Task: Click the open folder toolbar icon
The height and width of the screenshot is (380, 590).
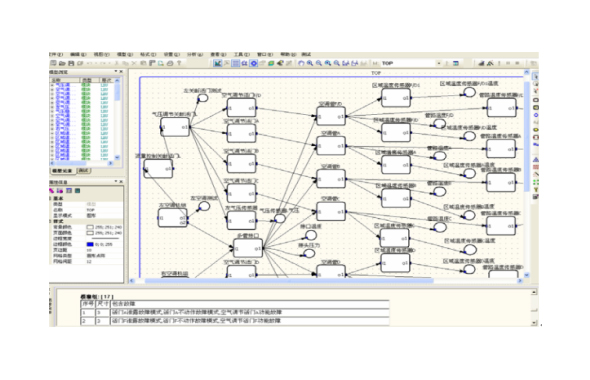Action: [x=62, y=63]
